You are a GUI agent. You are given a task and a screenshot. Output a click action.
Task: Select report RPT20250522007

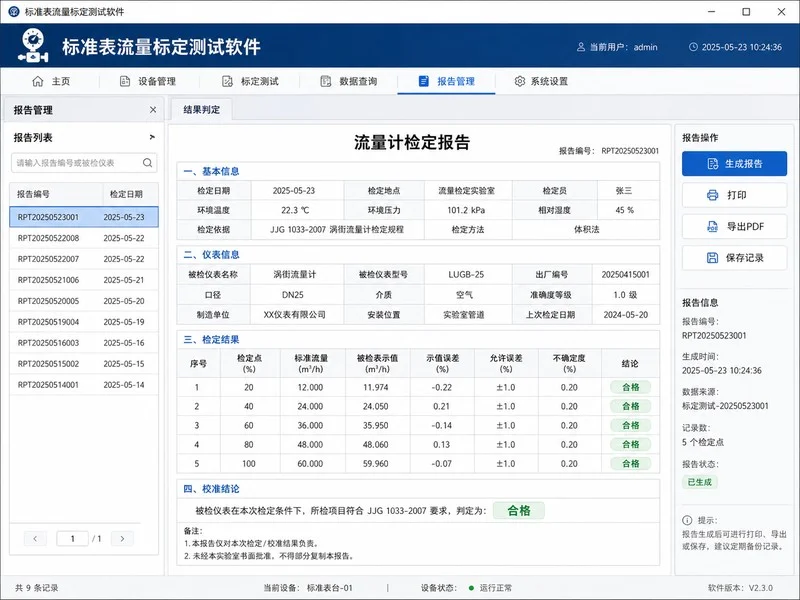[84, 259]
